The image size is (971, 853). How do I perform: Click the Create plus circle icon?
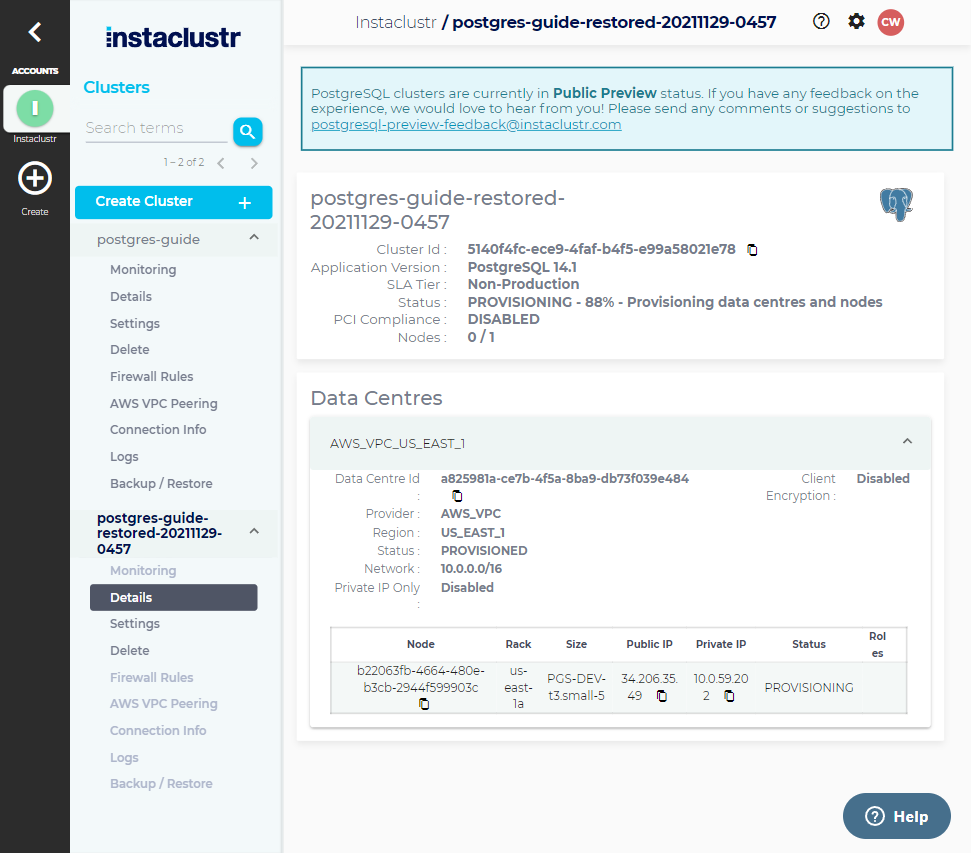(35, 178)
